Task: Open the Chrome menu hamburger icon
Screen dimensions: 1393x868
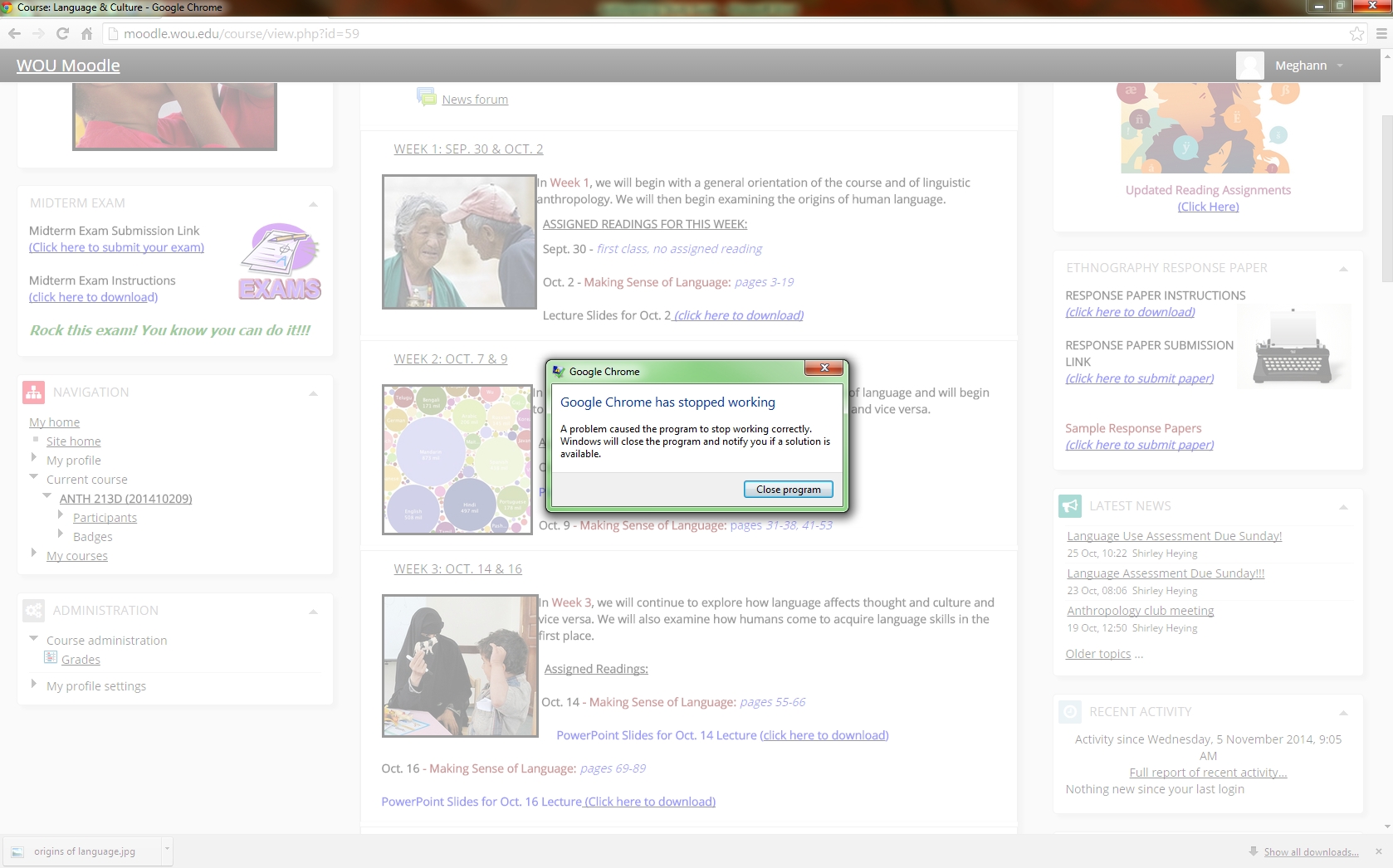Action: point(1381,34)
